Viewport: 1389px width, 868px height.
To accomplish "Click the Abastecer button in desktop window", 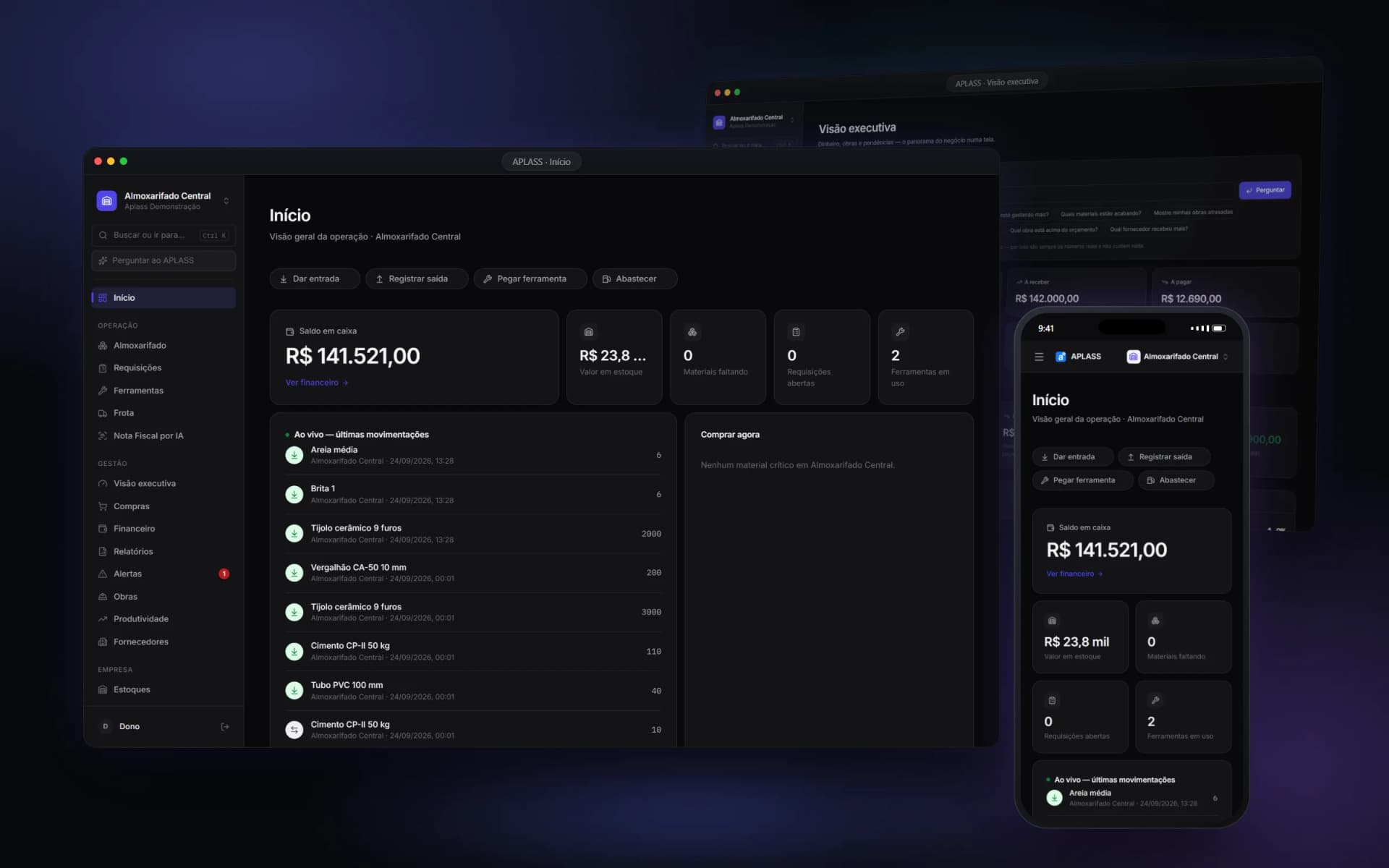I will 634,279.
